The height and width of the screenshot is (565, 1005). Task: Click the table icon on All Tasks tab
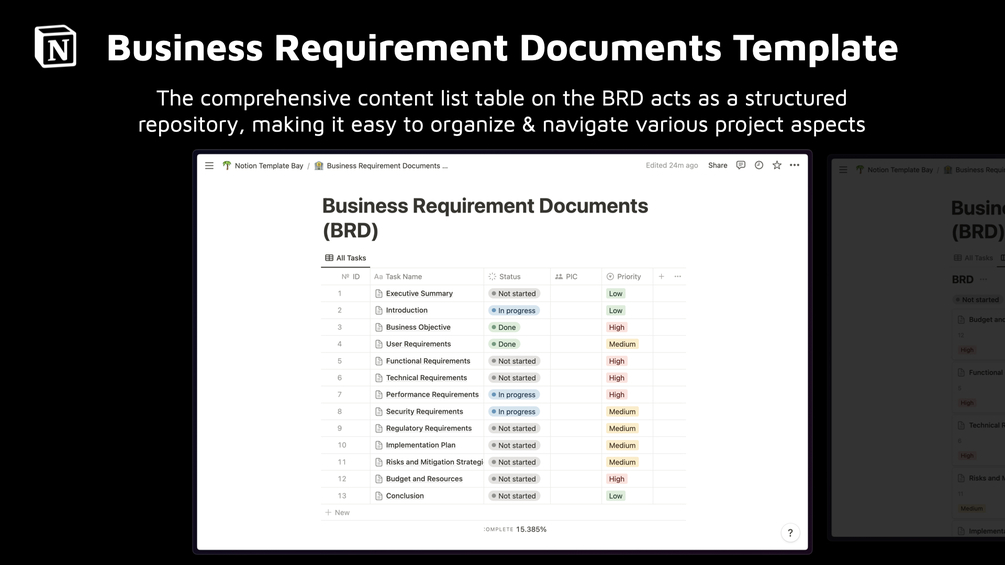pos(329,258)
